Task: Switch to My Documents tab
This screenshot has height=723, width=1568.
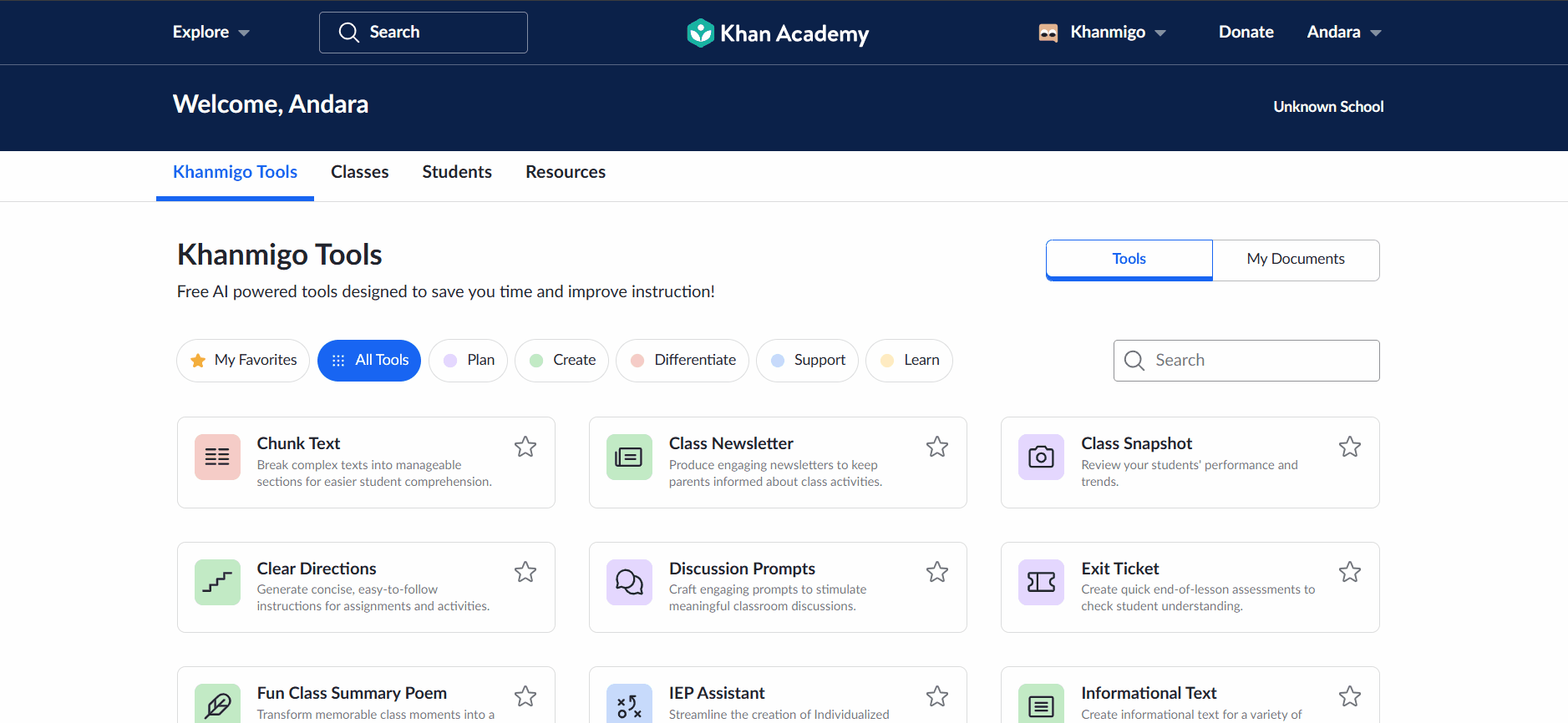Action: (1296, 260)
